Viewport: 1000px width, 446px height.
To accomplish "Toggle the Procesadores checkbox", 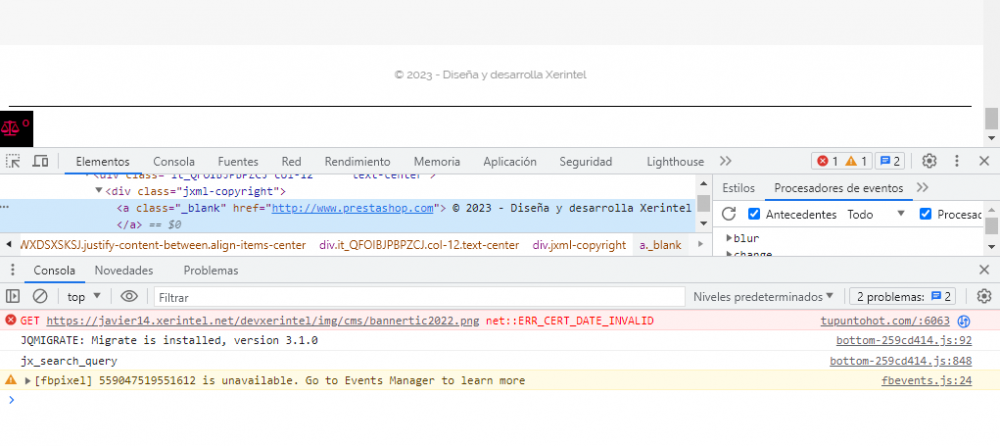I will pyautogui.click(x=925, y=214).
